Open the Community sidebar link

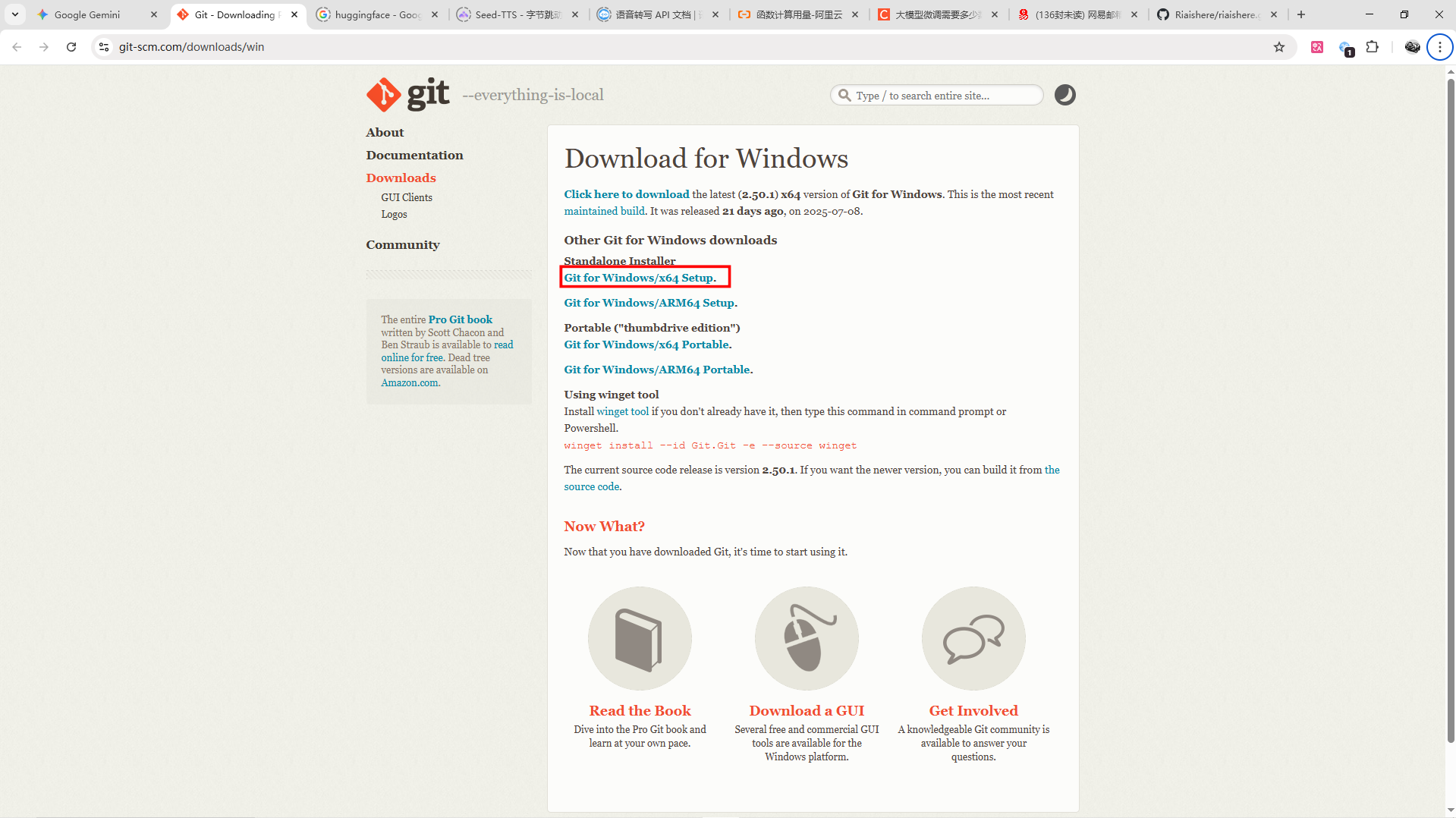(x=402, y=244)
